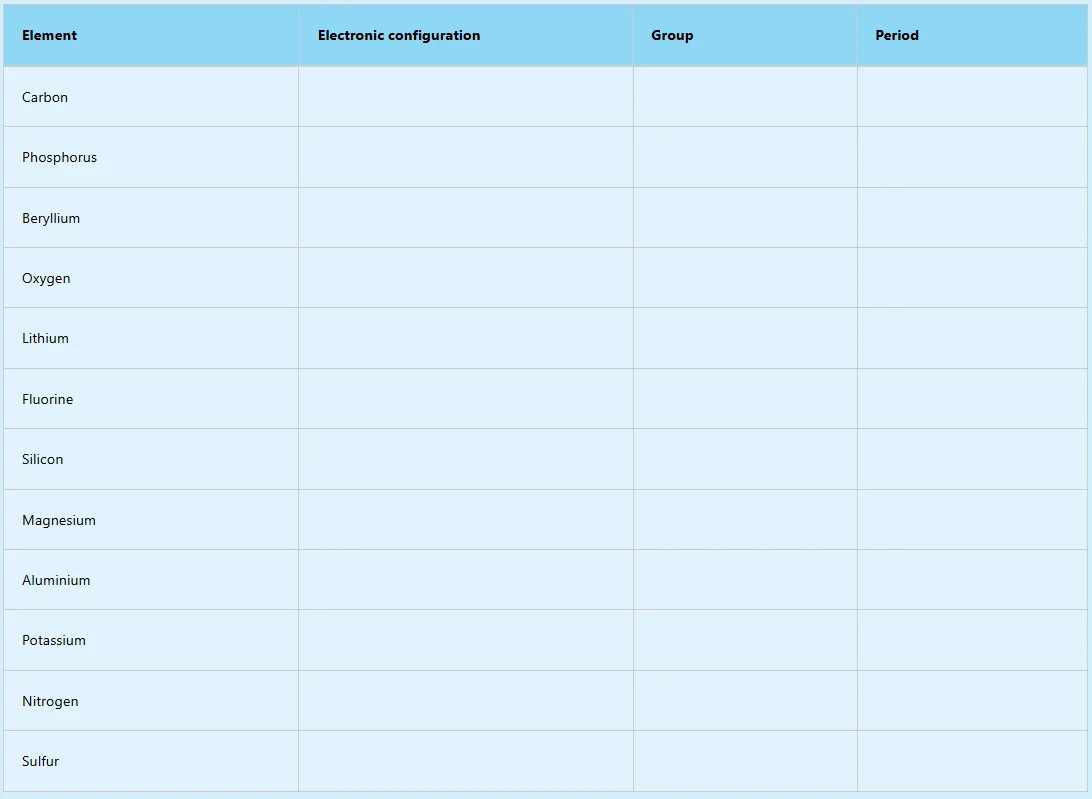Click the Period cell for Magnesium
This screenshot has height=799, width=1092.
click(972, 520)
